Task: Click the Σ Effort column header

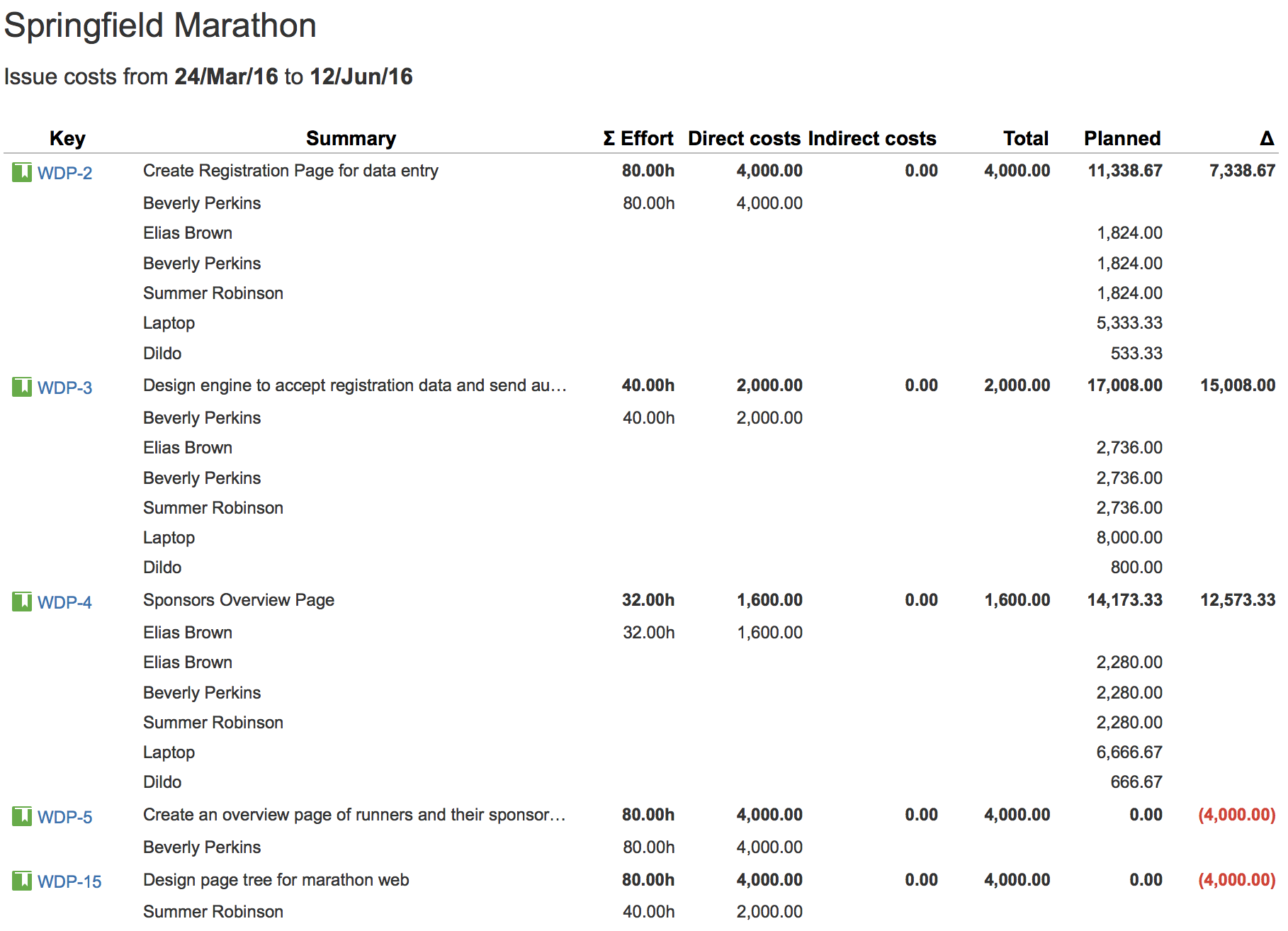Action: pyautogui.click(x=638, y=138)
